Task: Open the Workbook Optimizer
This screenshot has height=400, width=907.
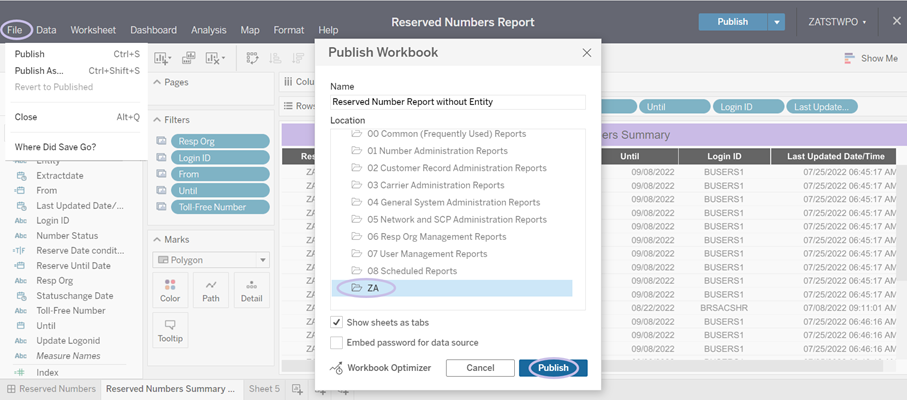Action: [x=381, y=368]
